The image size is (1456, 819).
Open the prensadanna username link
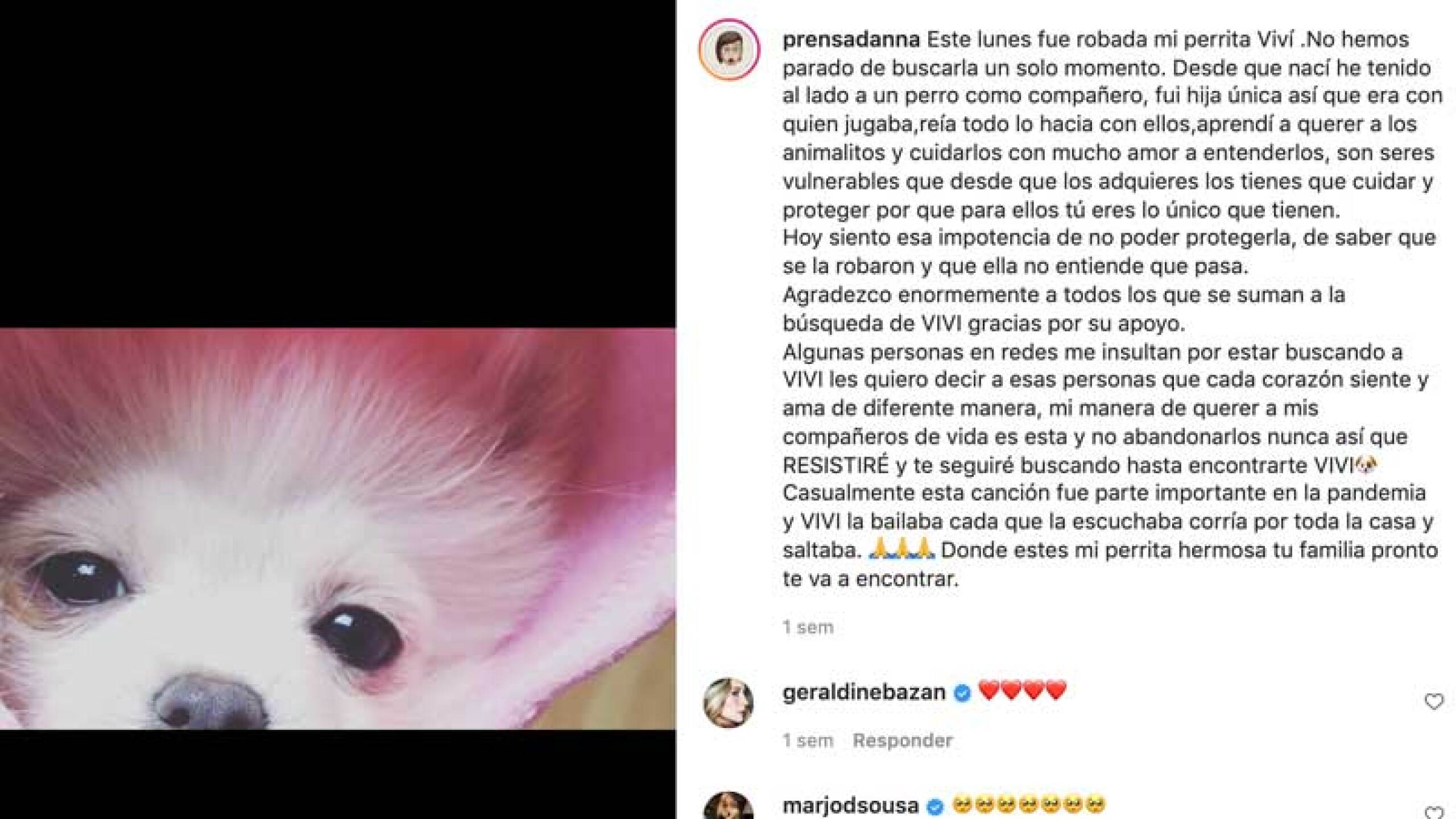(851, 40)
